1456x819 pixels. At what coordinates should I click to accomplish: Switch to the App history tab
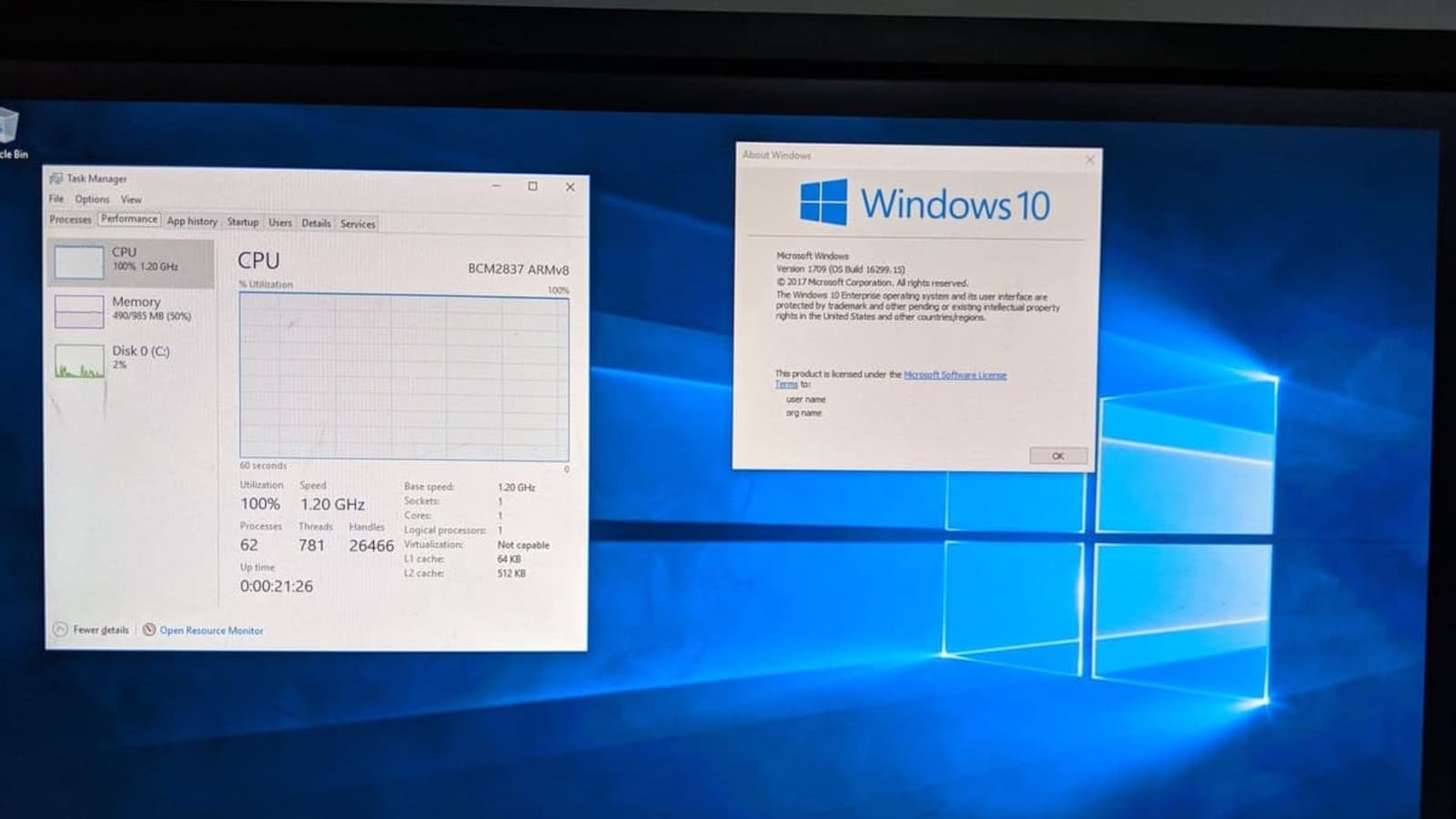pos(192,221)
